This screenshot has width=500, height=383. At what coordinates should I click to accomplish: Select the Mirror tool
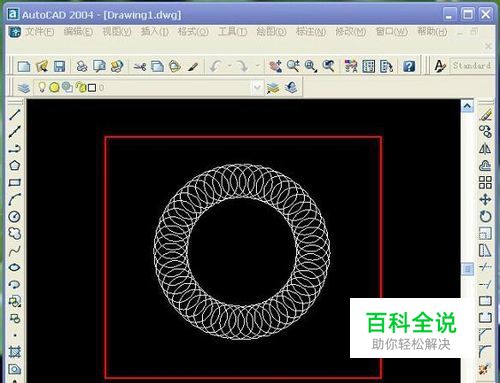coord(485,149)
